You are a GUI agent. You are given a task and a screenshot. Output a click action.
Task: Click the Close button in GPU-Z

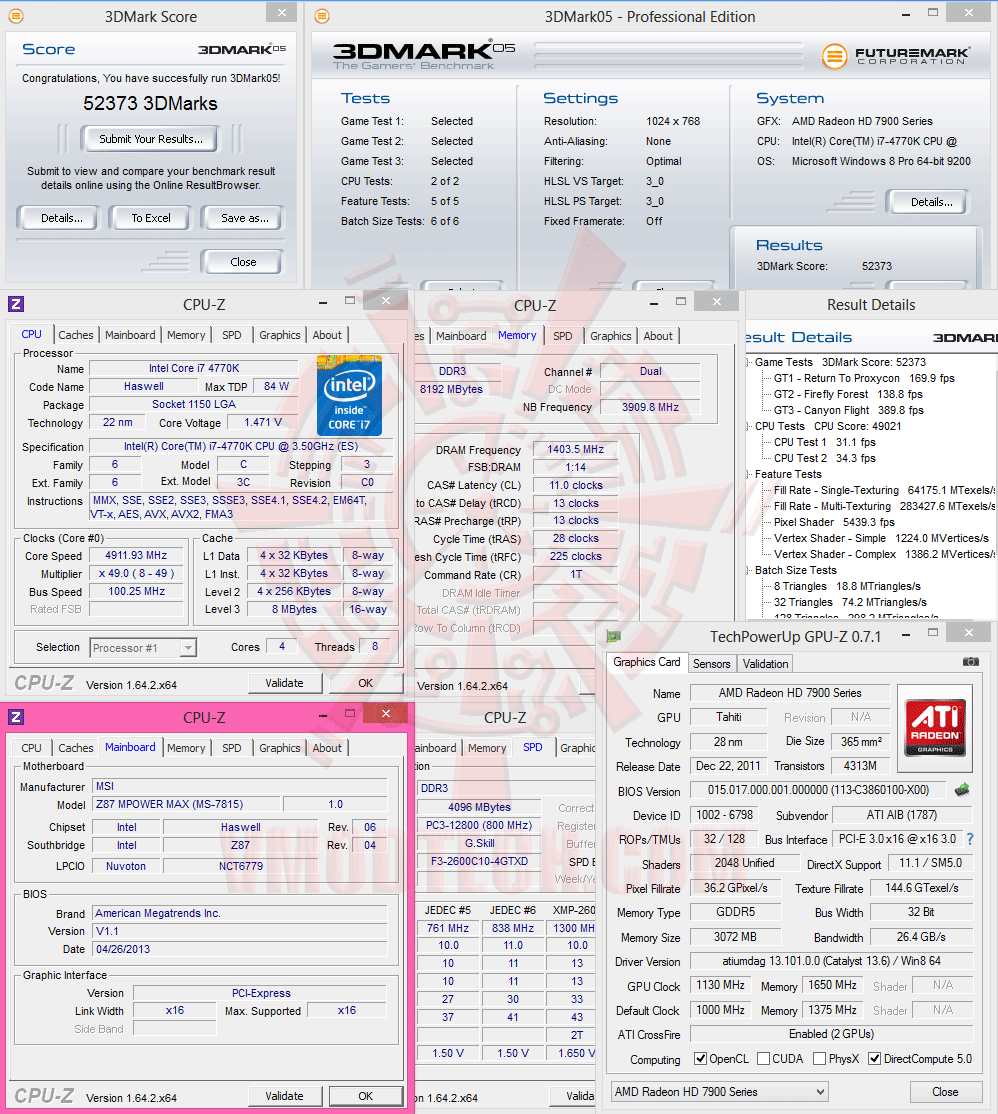tap(945, 1091)
